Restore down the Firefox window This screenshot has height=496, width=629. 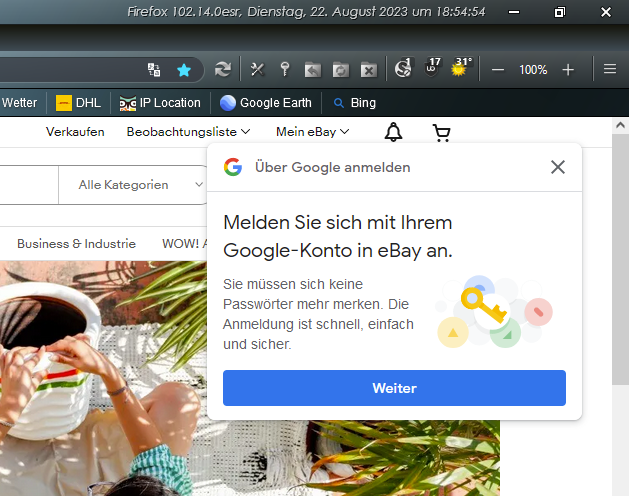pos(560,12)
